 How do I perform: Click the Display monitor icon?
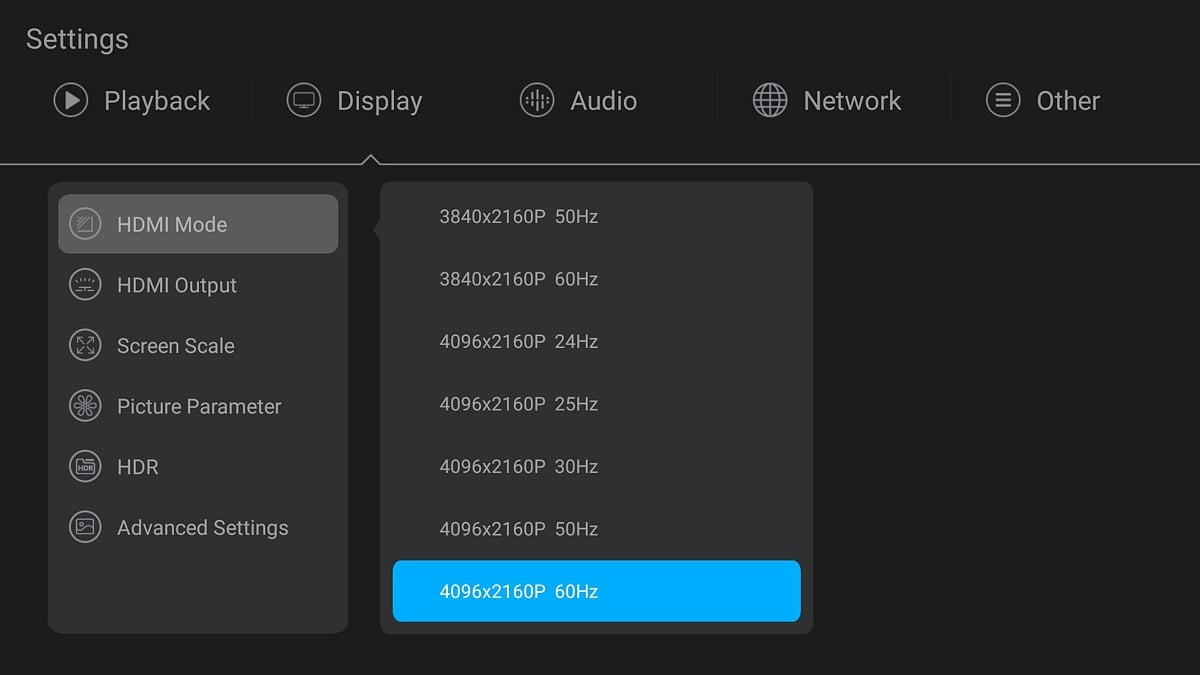[304, 101]
